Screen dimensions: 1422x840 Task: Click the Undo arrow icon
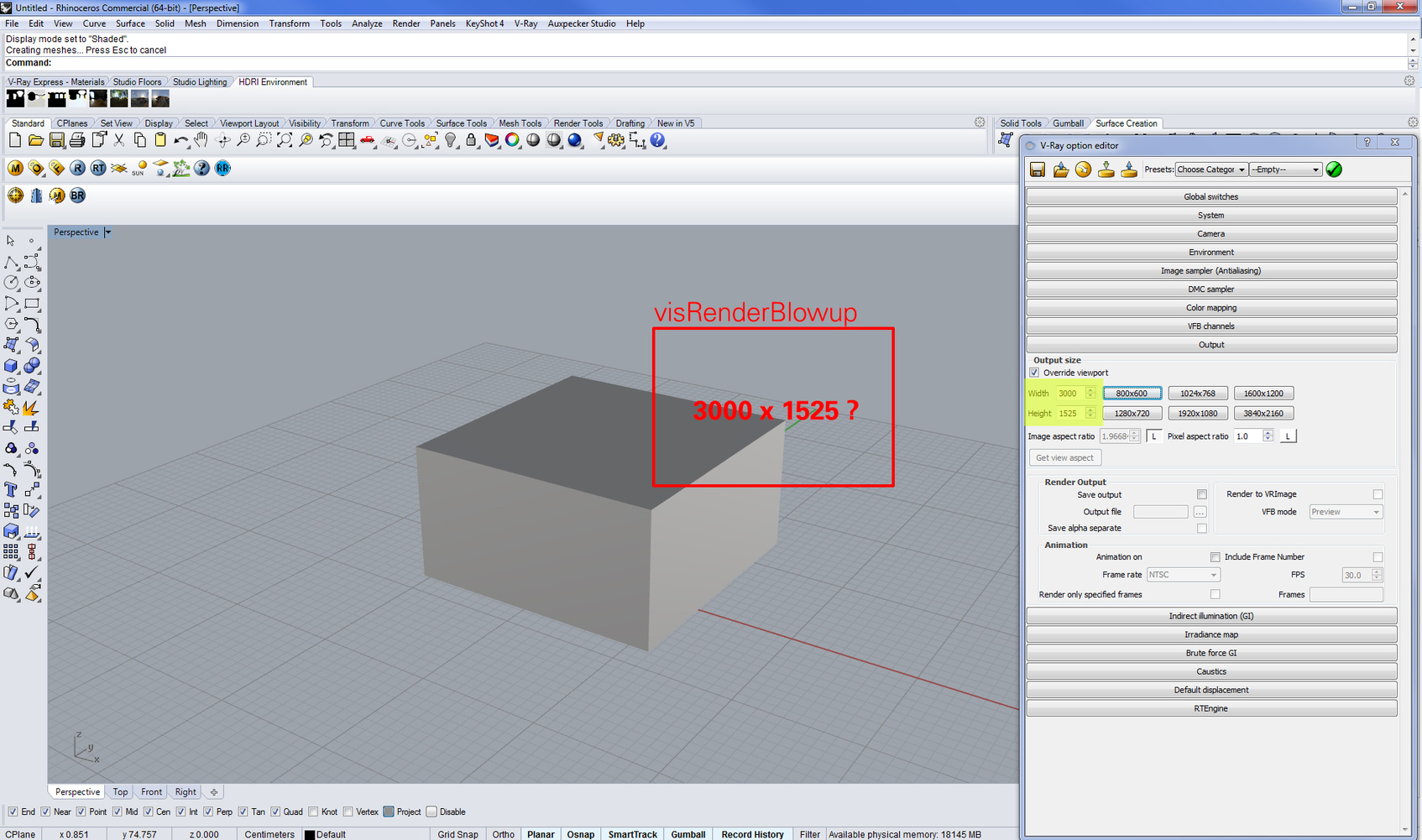(181, 140)
